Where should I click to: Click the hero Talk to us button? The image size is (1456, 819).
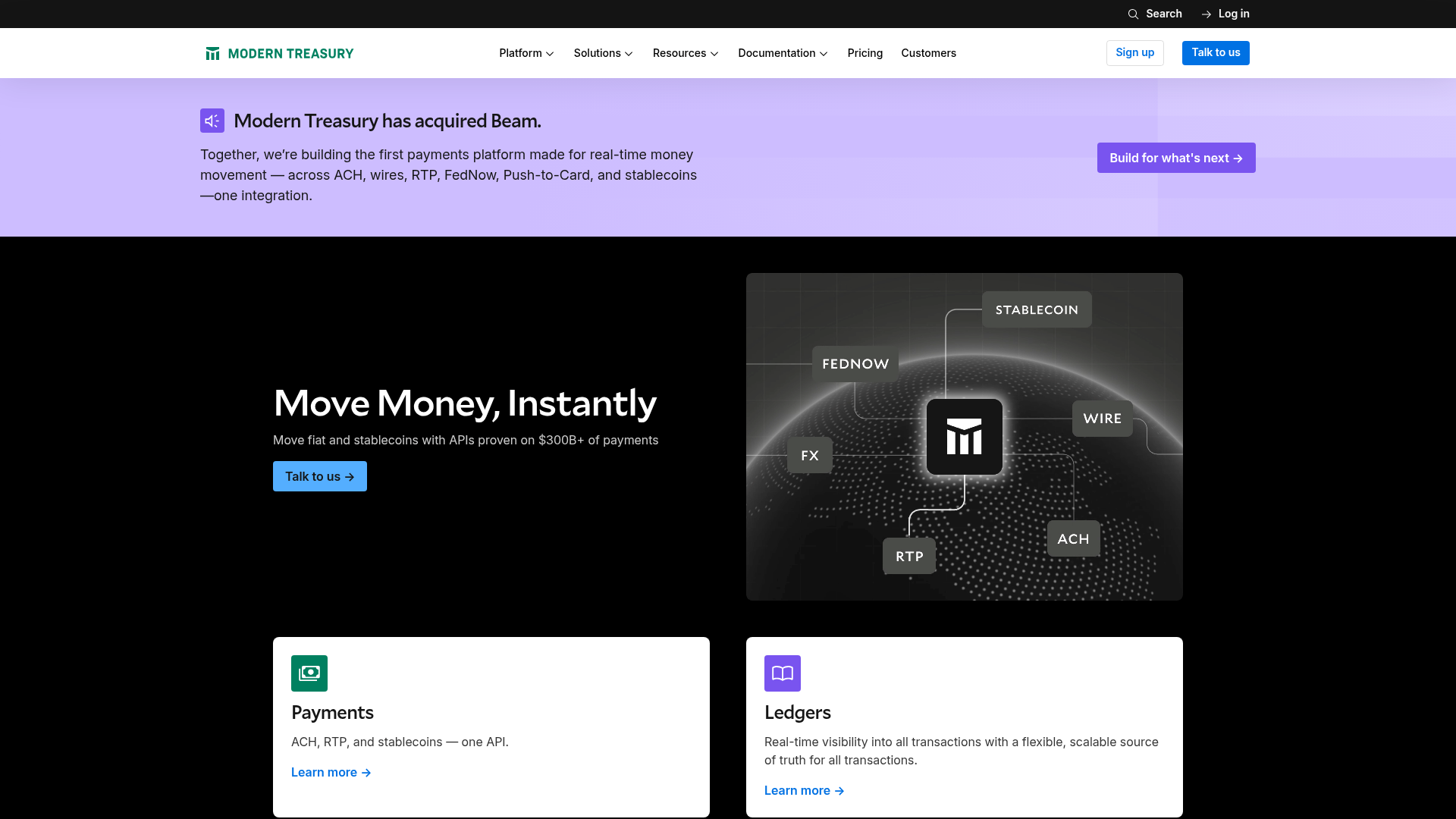click(320, 476)
